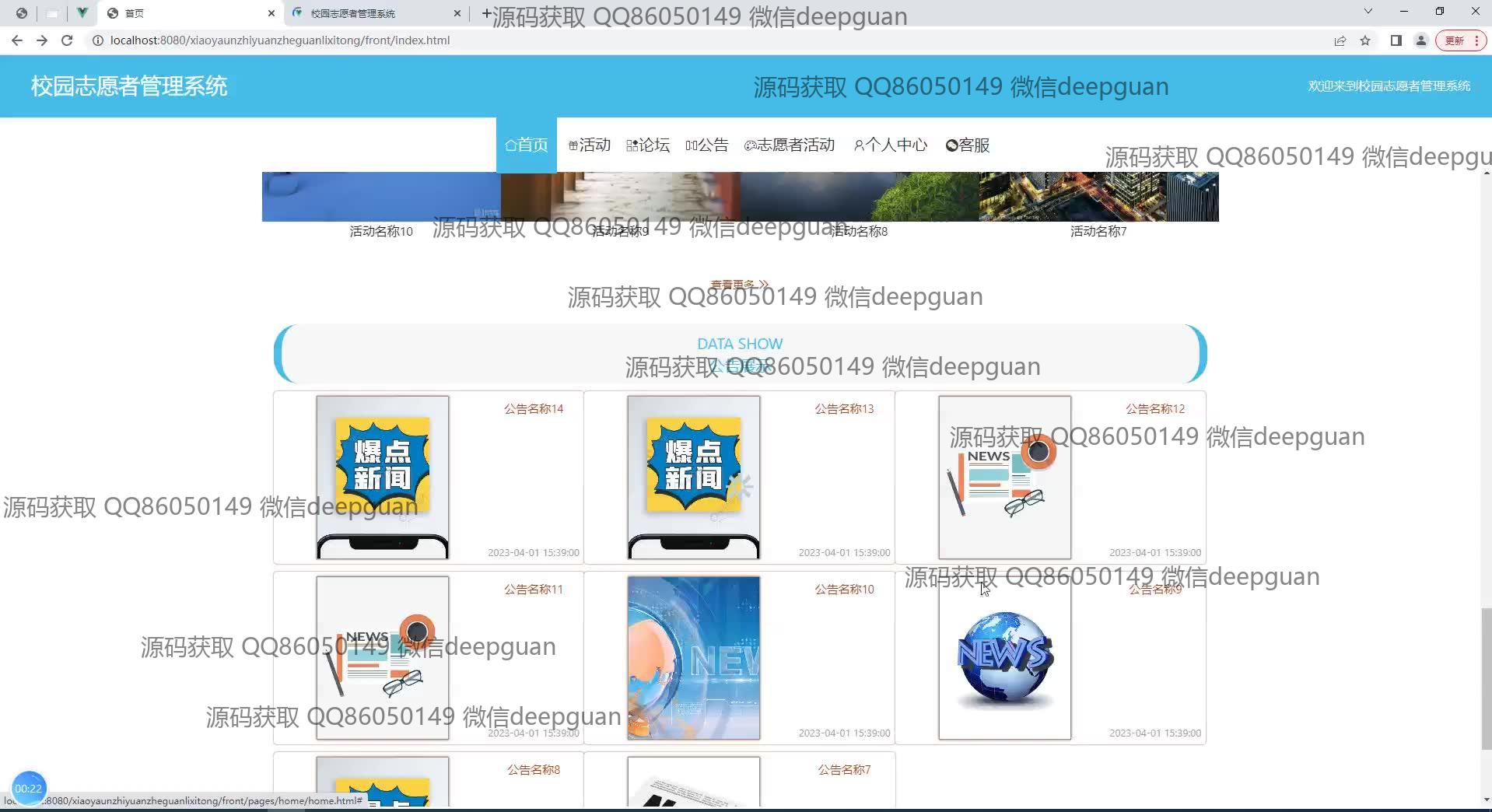Click the blue 00:22 recording timer bubble

pyautogui.click(x=29, y=788)
